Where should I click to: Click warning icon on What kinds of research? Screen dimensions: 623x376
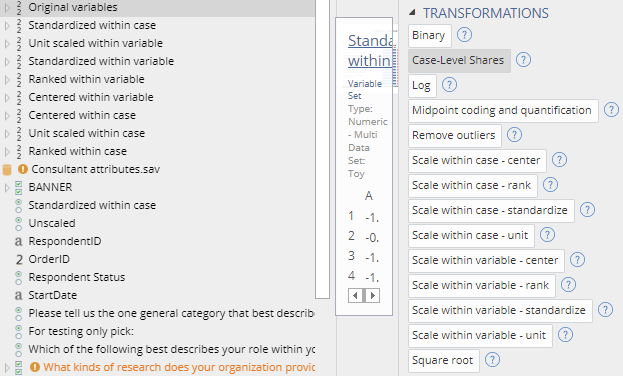[x=35, y=367]
